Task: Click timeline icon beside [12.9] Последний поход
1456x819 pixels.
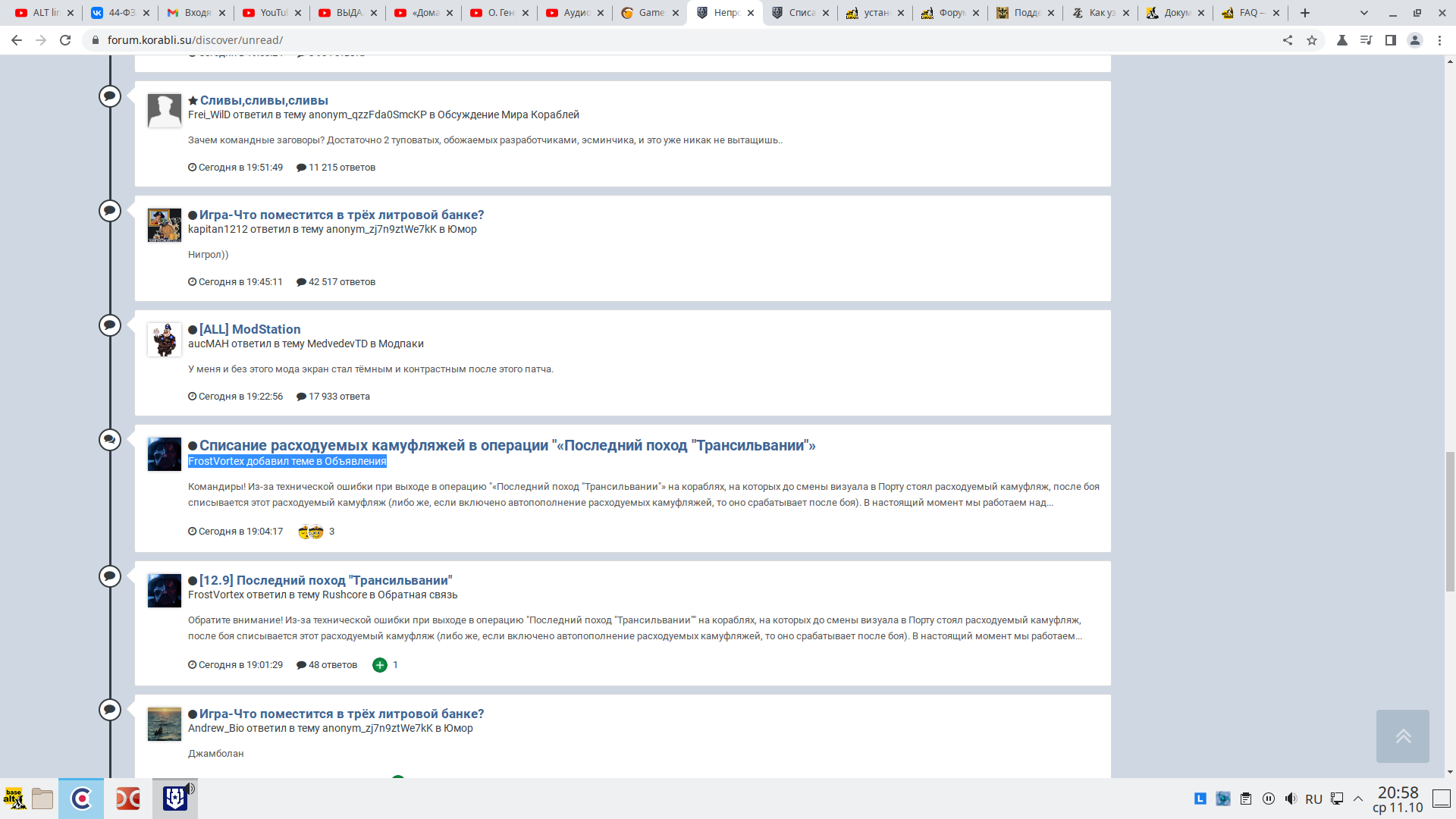Action: (x=110, y=576)
